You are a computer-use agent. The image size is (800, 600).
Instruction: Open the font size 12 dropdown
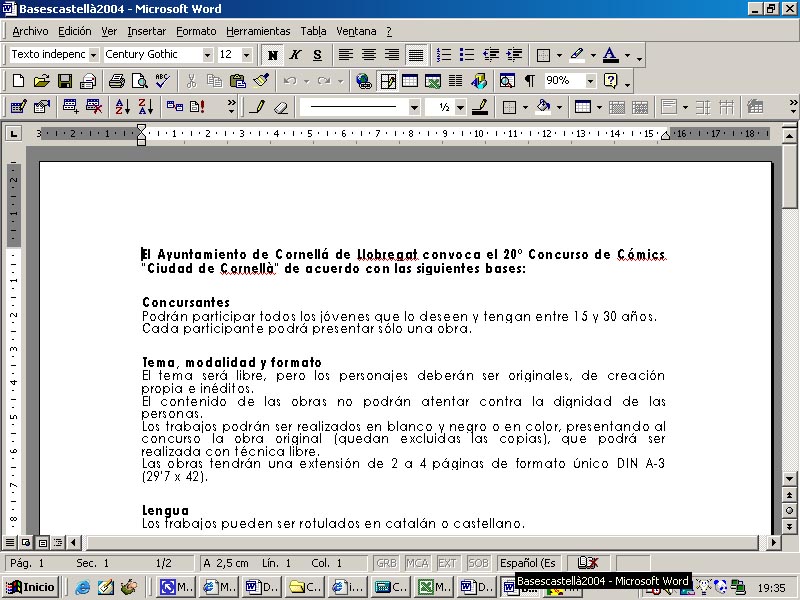[x=247, y=55]
